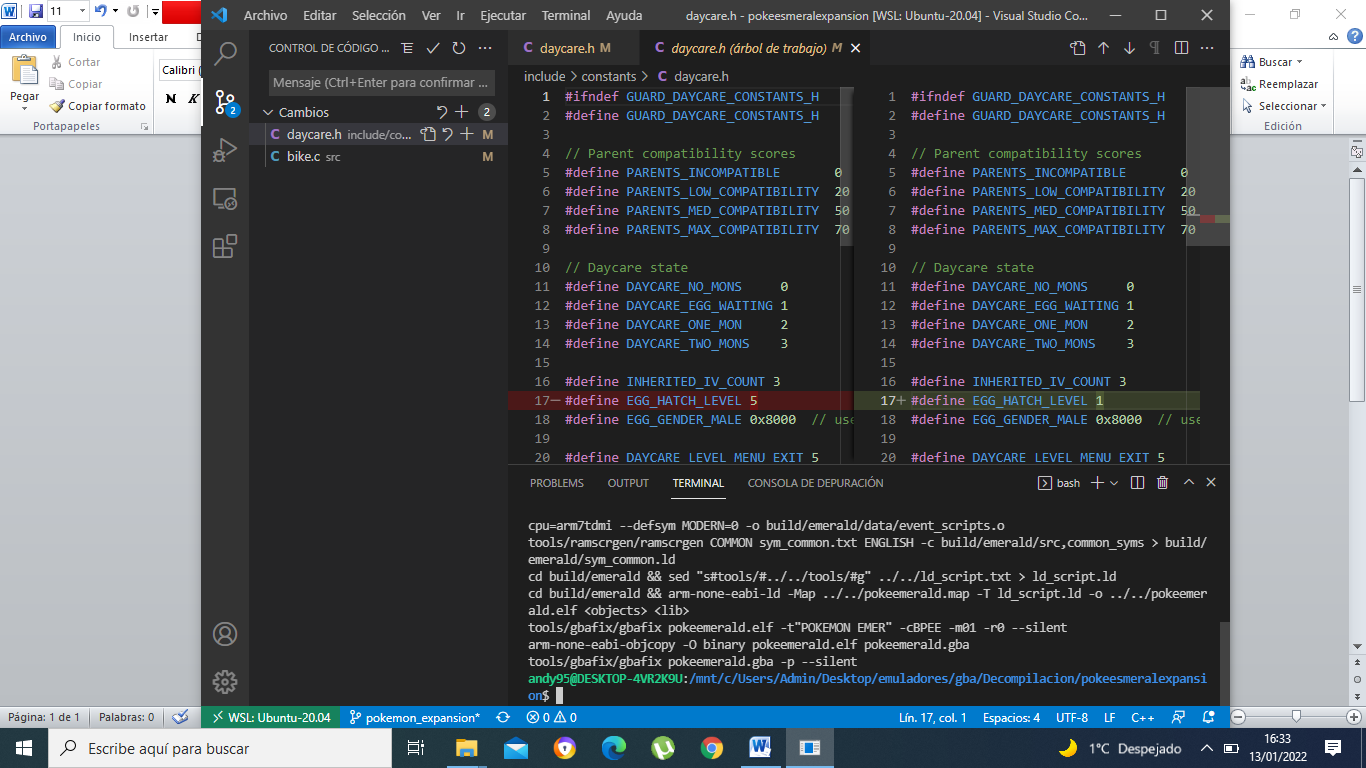
Task: Open the Search view in activity bar
Action: point(226,53)
